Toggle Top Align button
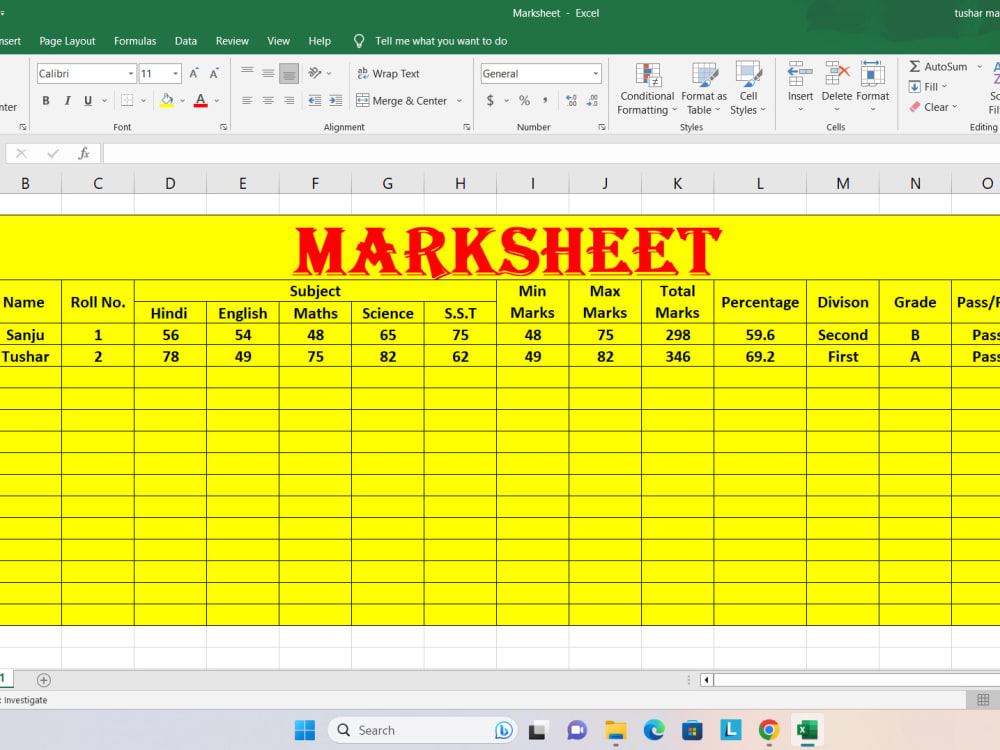1000x750 pixels. [247, 73]
